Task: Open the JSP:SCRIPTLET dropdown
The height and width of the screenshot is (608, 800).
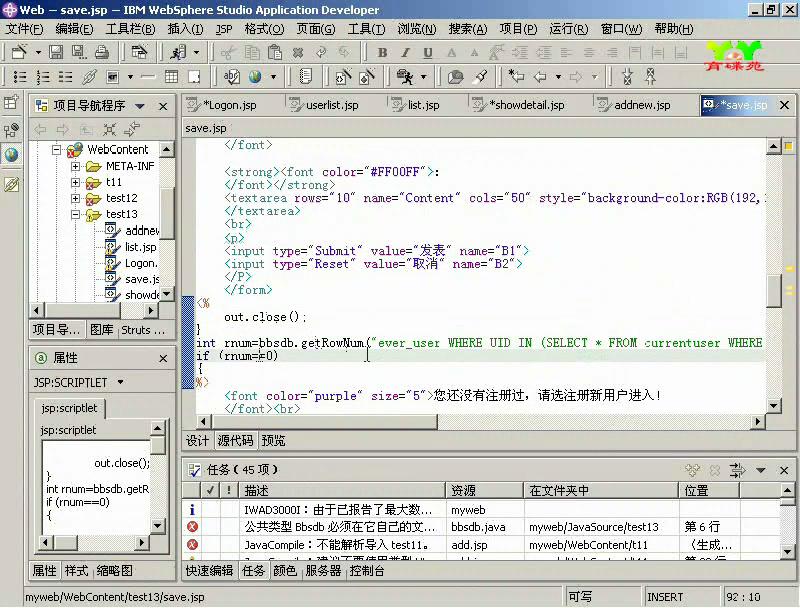Action: tap(120, 382)
